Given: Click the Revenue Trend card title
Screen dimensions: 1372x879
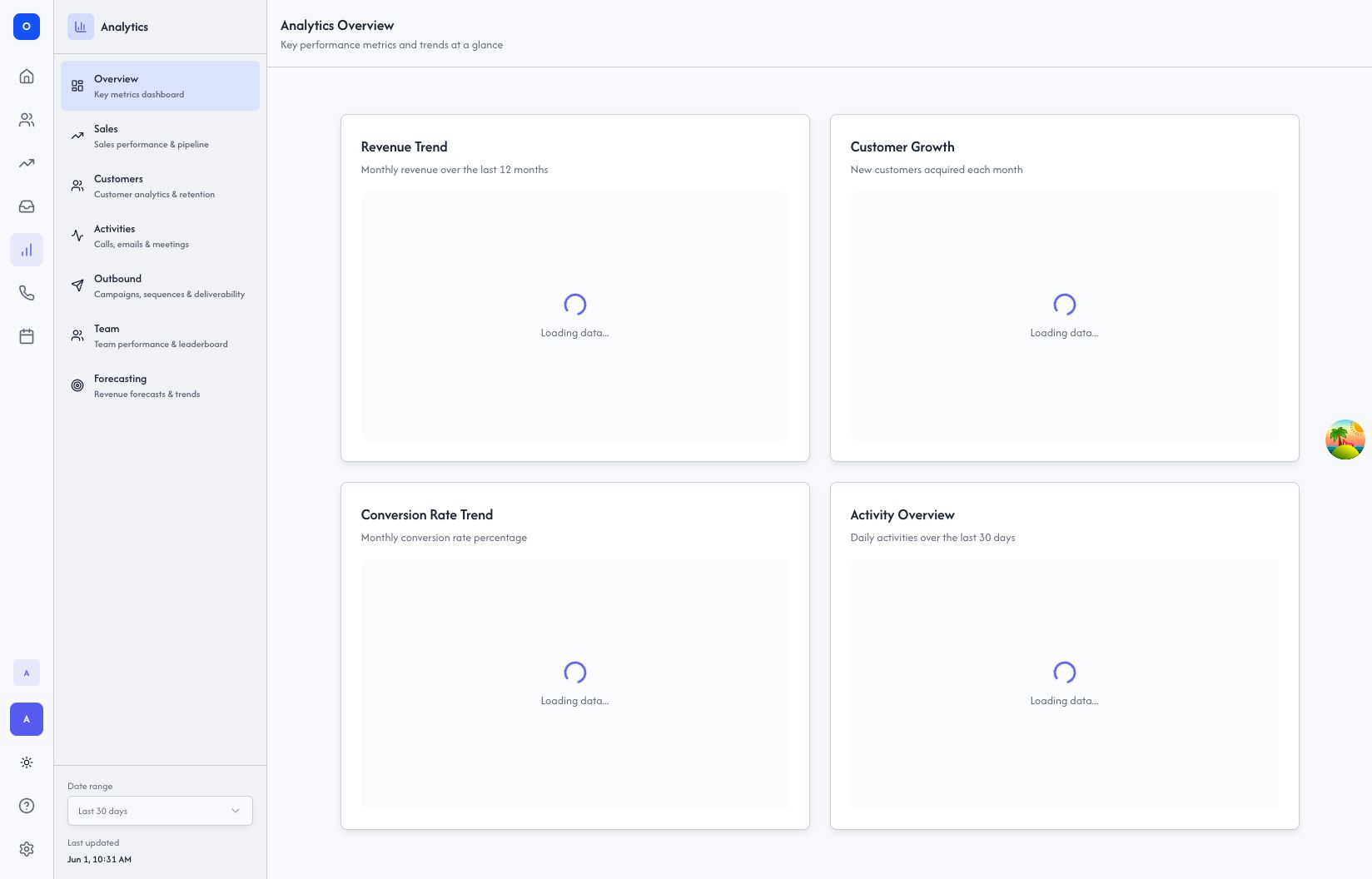Looking at the screenshot, I should tap(404, 146).
